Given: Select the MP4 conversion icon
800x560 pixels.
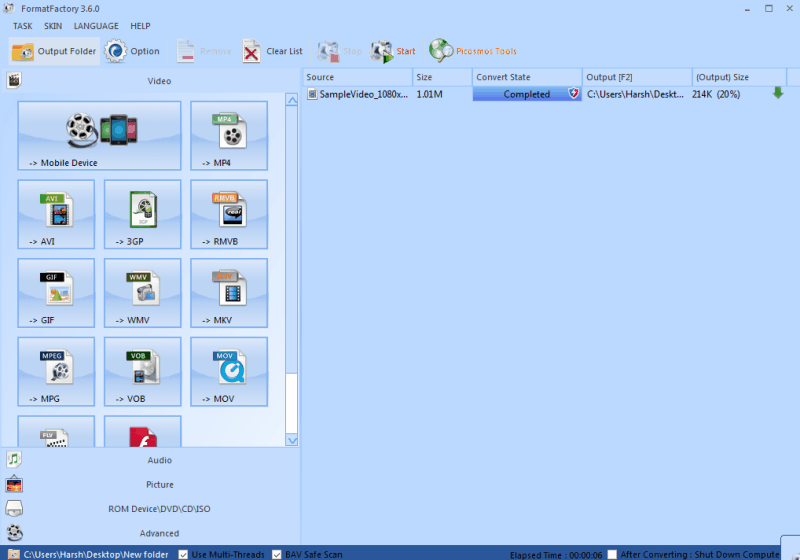Looking at the screenshot, I should click(x=229, y=135).
